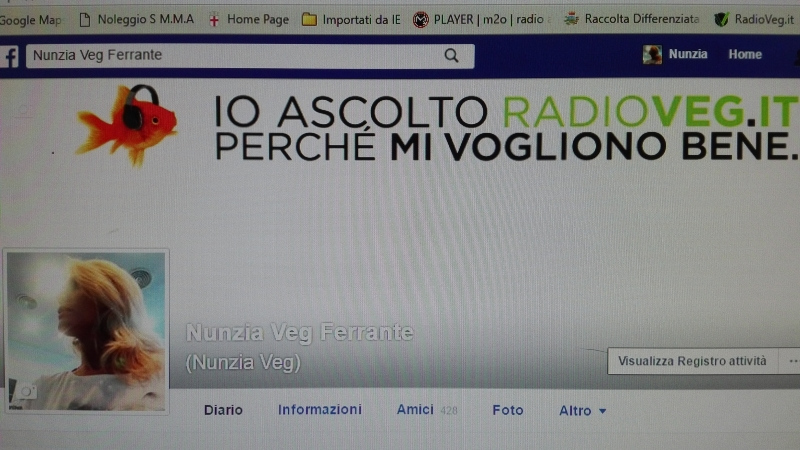Click the profile picture thumbnail
The image size is (800, 450).
(86, 331)
